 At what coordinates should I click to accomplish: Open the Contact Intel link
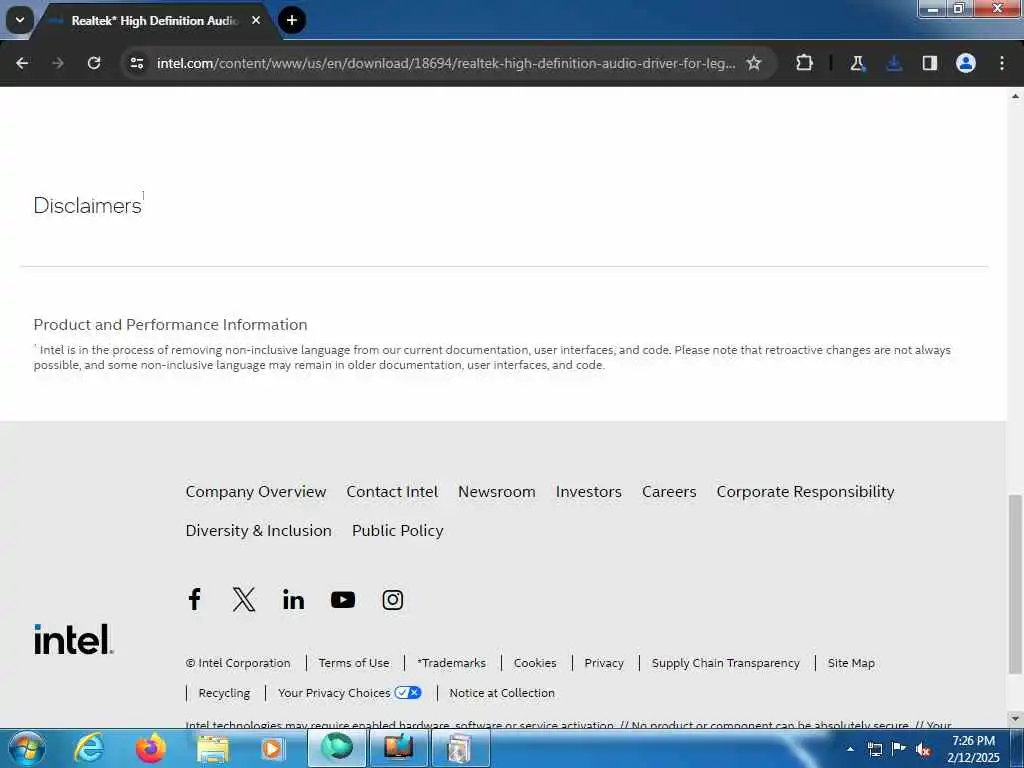(392, 492)
